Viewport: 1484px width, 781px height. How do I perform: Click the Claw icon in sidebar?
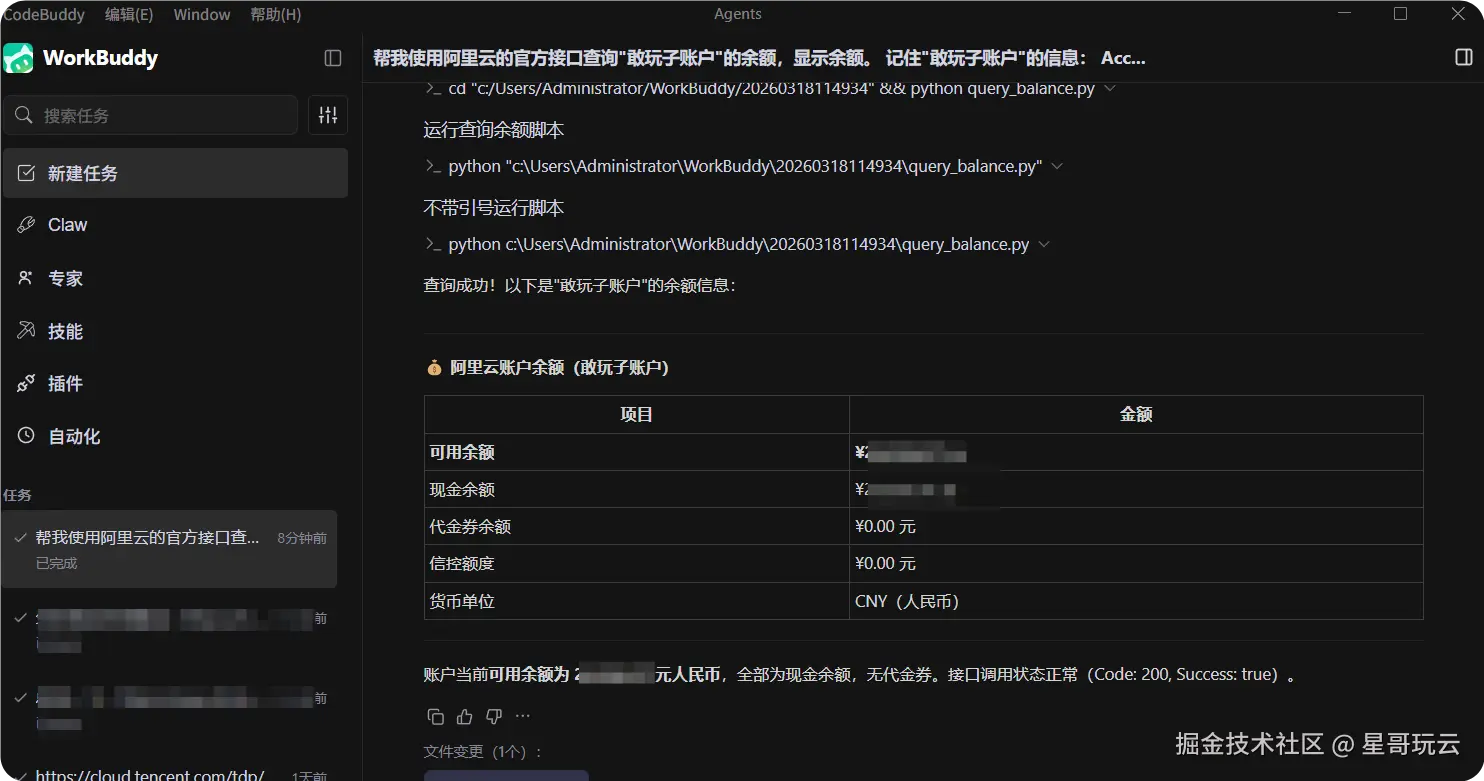(27, 225)
